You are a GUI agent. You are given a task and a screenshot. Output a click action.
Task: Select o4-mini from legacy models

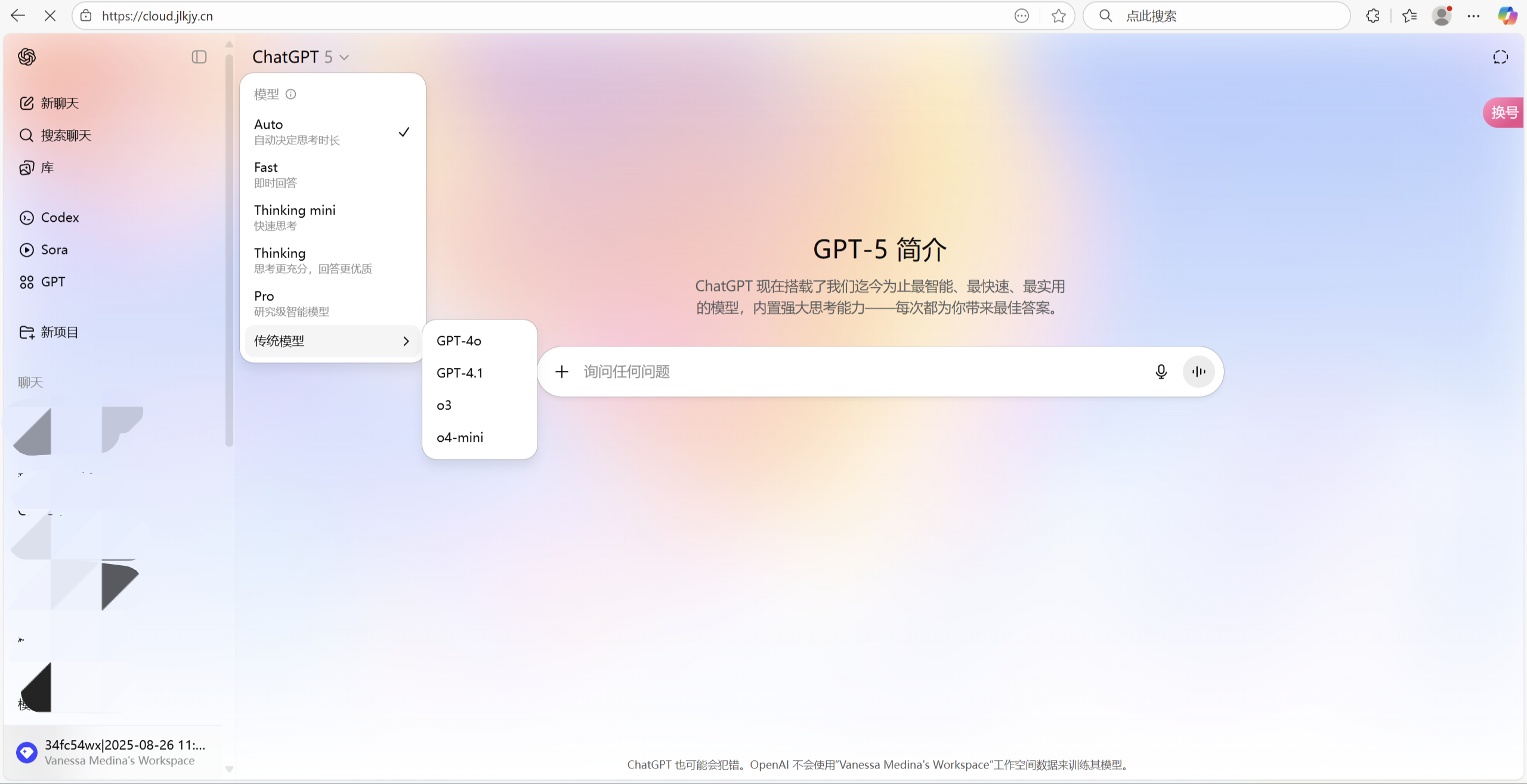[460, 438]
